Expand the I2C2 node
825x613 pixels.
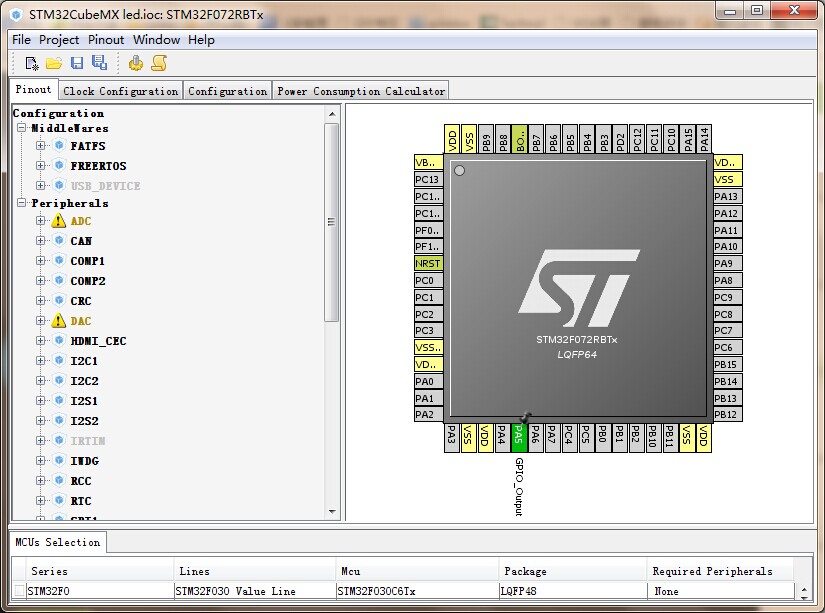(41, 380)
